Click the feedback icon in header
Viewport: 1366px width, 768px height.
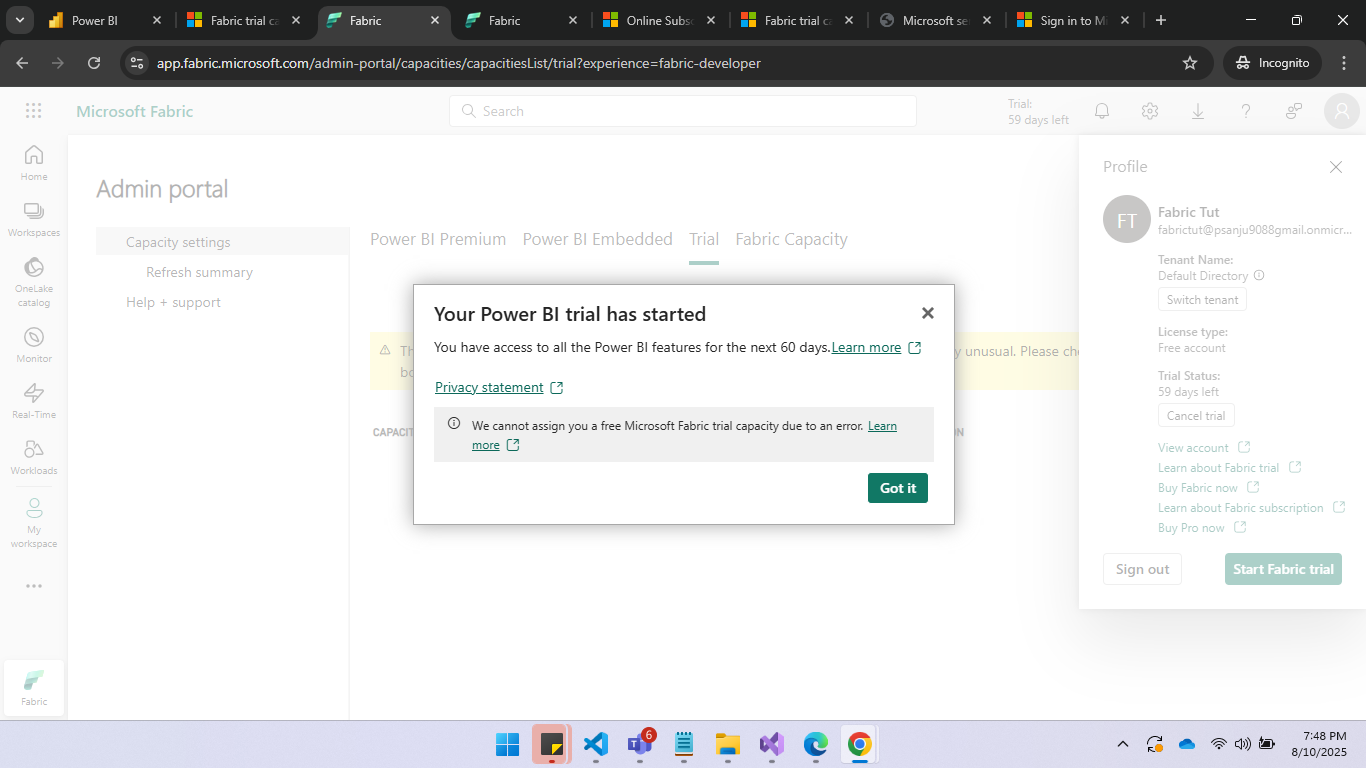1294,111
